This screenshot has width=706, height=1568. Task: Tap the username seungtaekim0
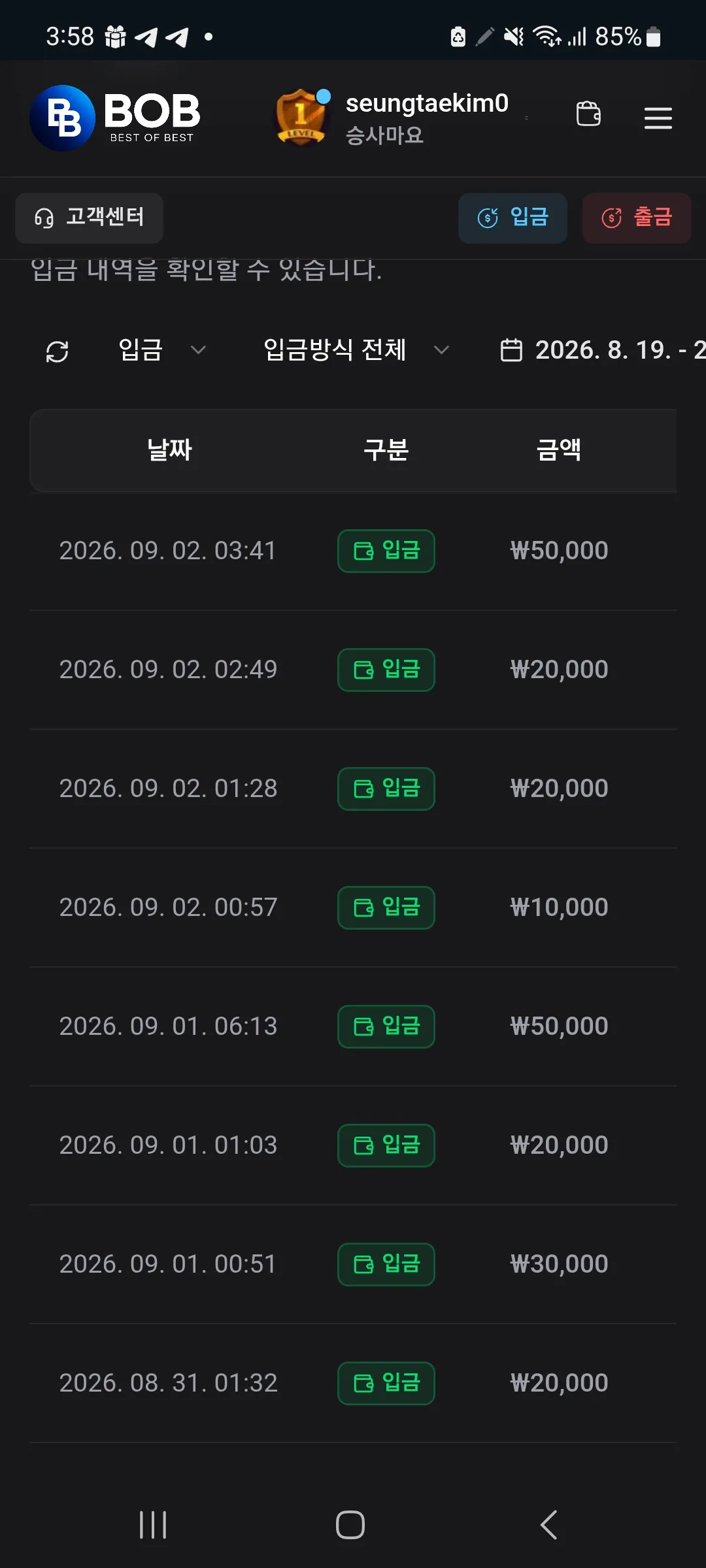(x=427, y=103)
